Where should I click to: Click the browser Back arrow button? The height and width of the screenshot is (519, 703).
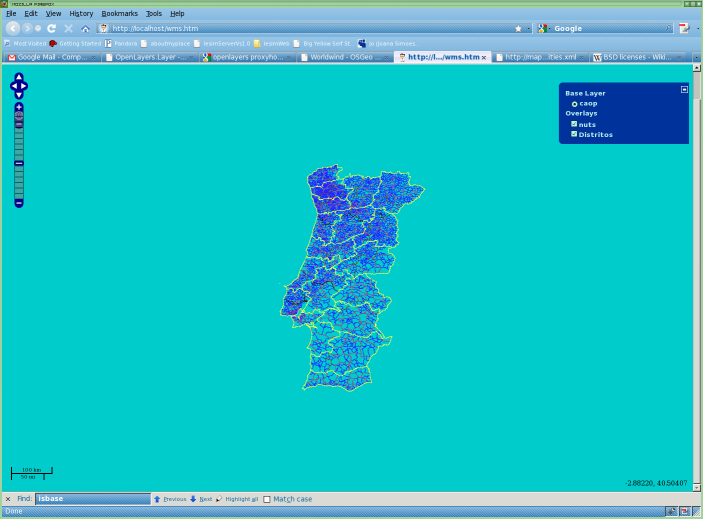[x=14, y=28]
